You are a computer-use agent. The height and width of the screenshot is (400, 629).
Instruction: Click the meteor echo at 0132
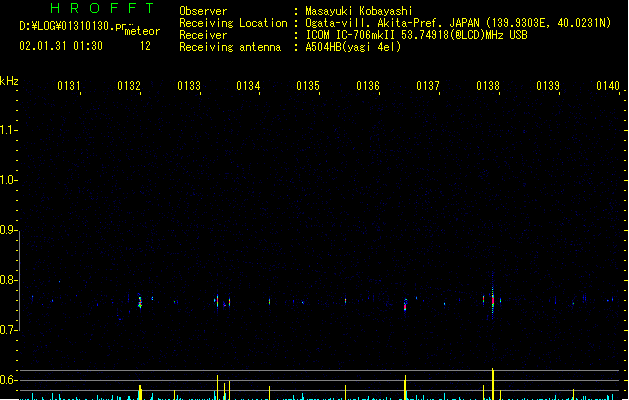pos(140,302)
